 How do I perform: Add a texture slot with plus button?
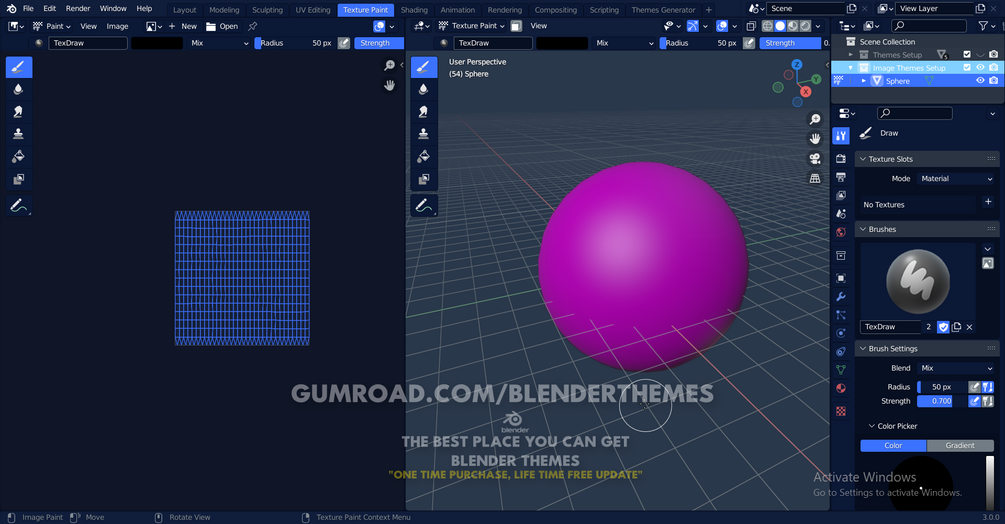coord(988,202)
